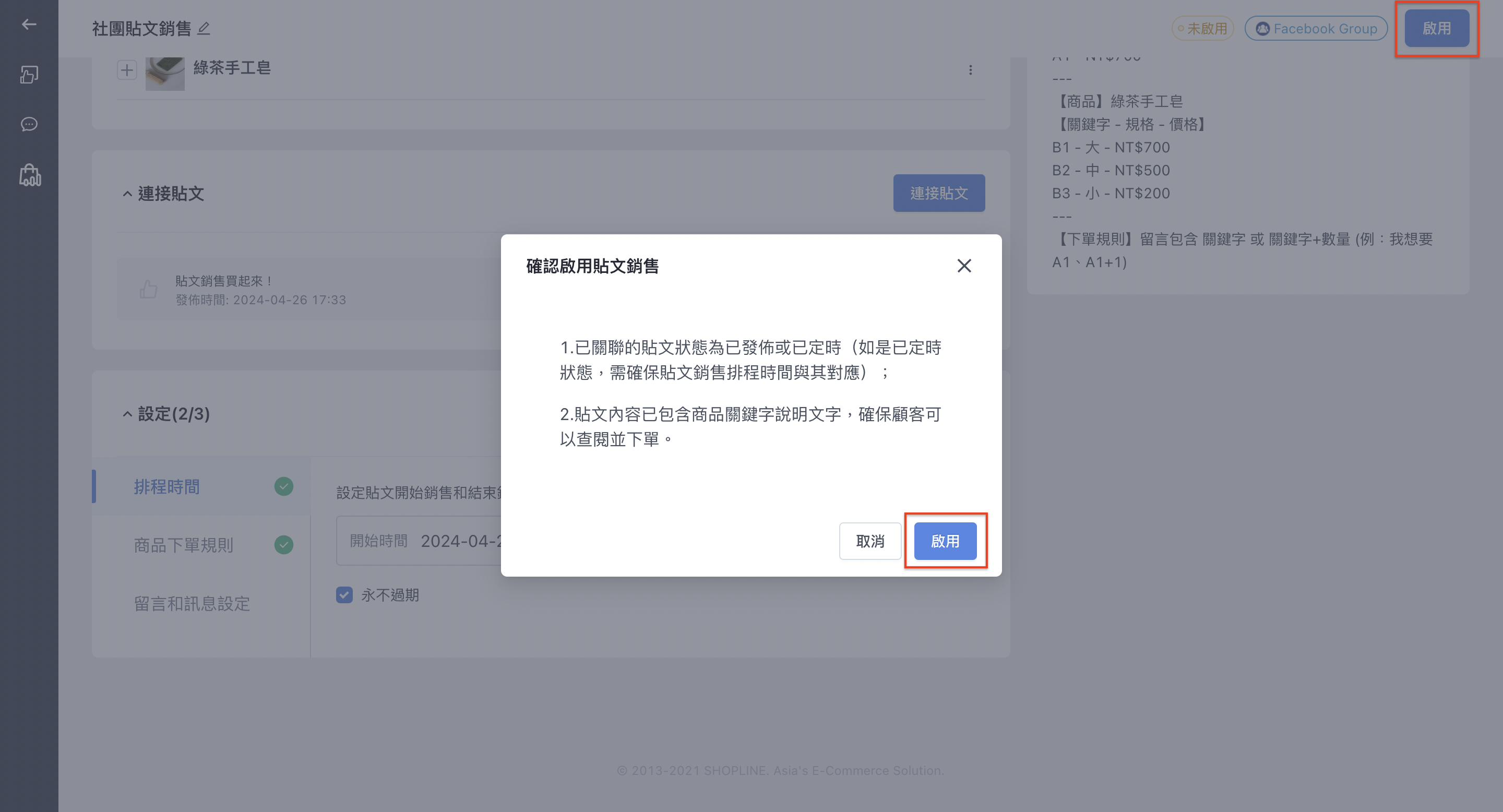Screen dimensions: 1503x812
Task: Click the Facebook Group badge
Action: [x=1316, y=28]
